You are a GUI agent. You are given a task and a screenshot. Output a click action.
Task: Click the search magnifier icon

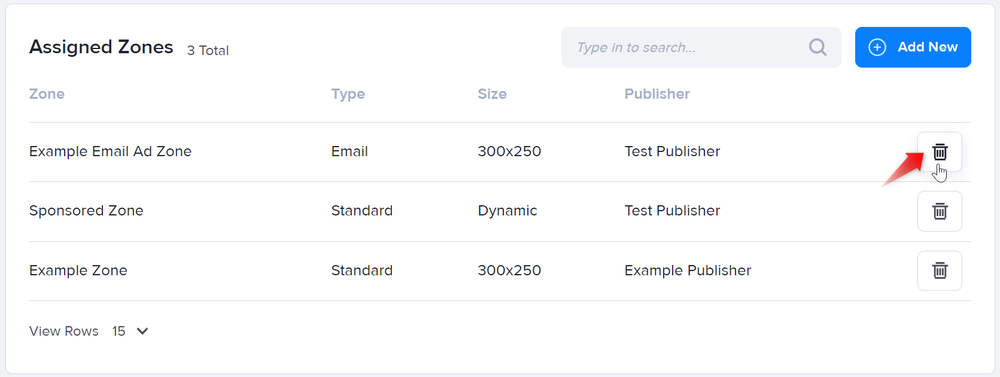818,47
